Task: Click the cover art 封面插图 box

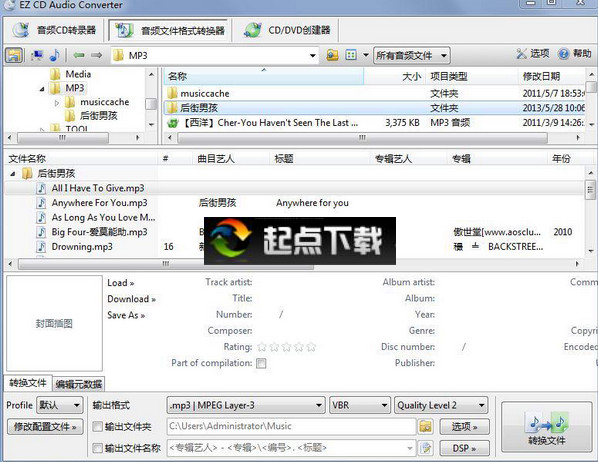Action: (55, 323)
